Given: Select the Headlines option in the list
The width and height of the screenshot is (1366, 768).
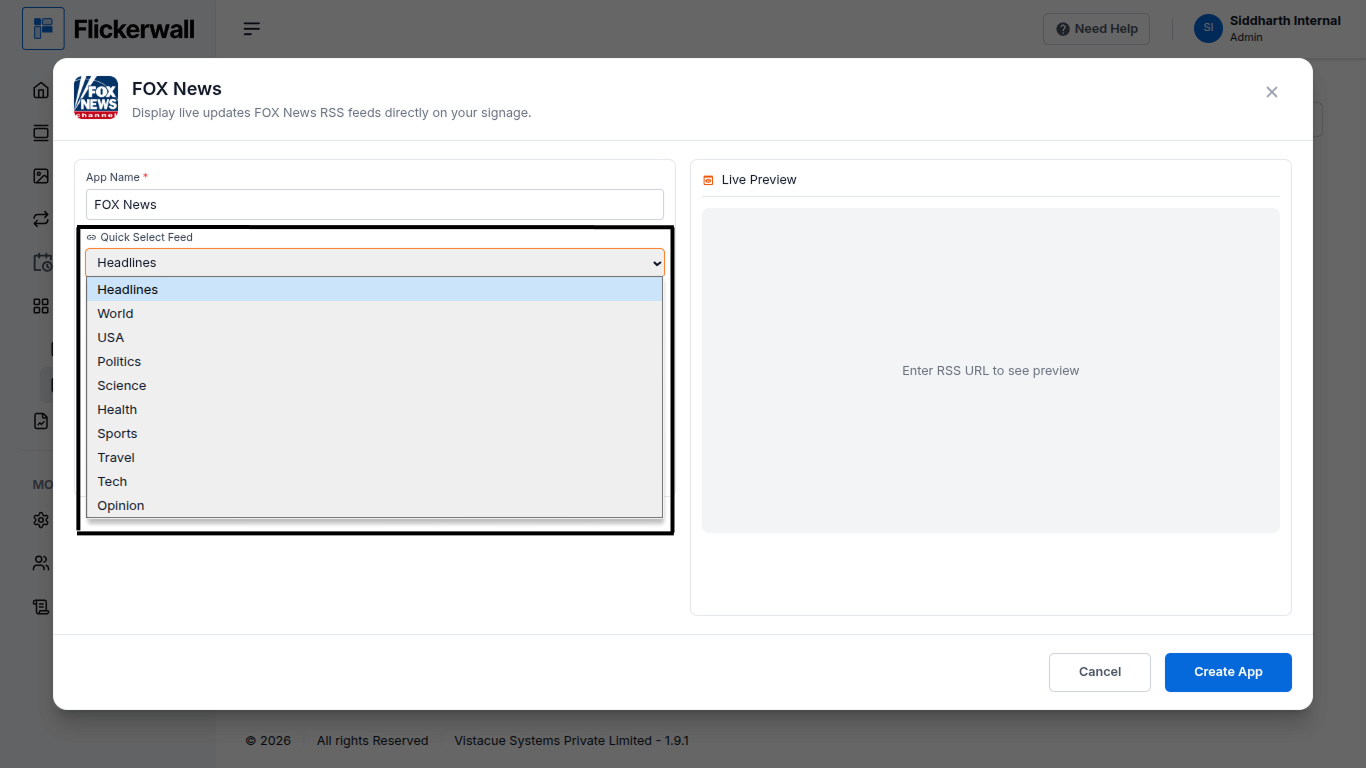Looking at the screenshot, I should point(375,289).
